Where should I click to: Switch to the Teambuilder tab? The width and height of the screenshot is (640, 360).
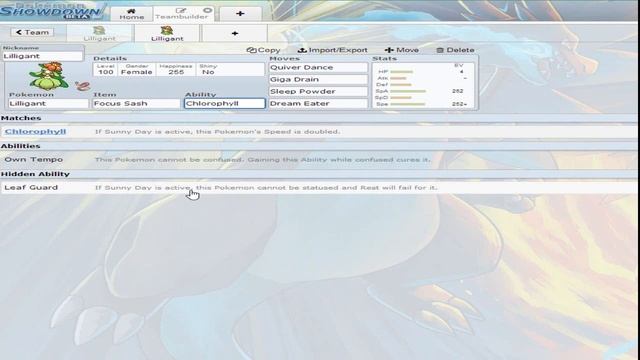(x=182, y=14)
